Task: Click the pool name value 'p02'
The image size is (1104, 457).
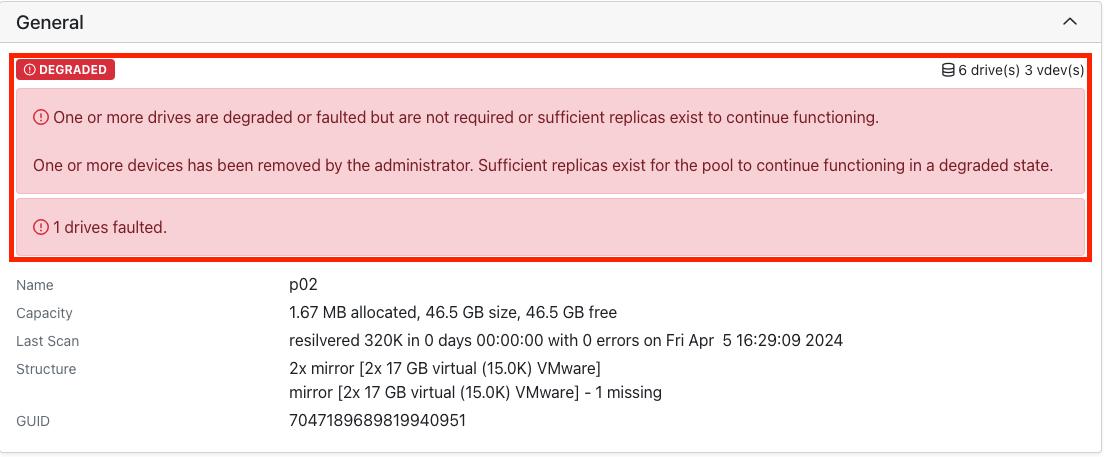Action: tap(303, 285)
